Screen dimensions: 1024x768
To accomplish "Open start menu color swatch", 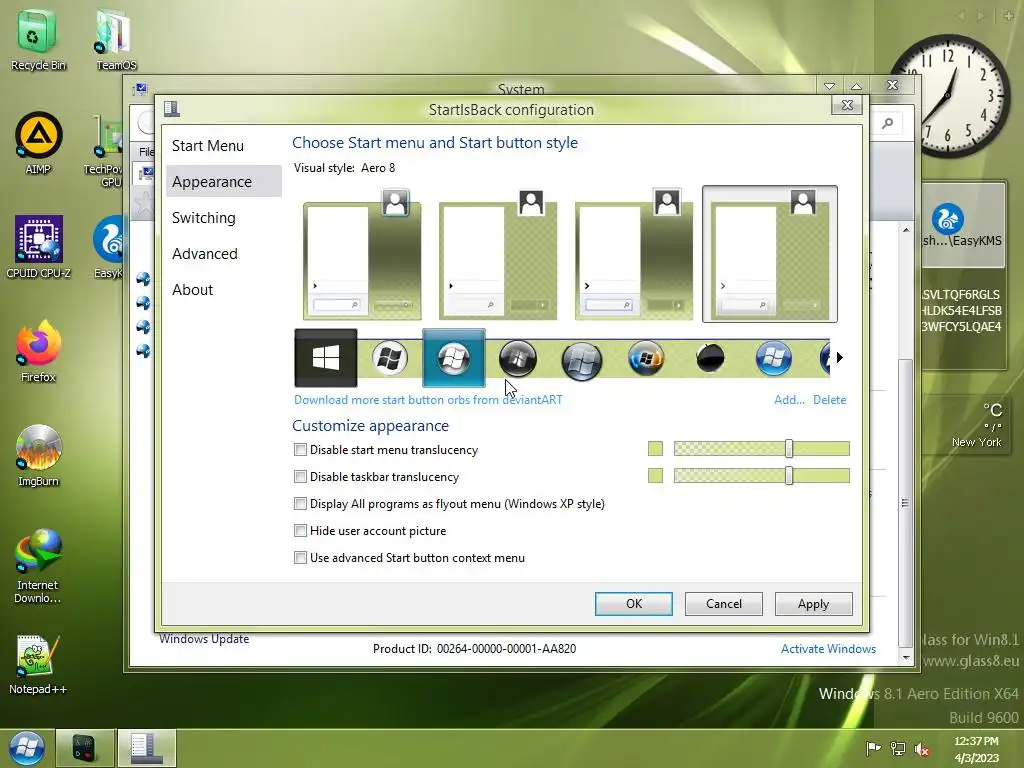I will tap(655, 449).
